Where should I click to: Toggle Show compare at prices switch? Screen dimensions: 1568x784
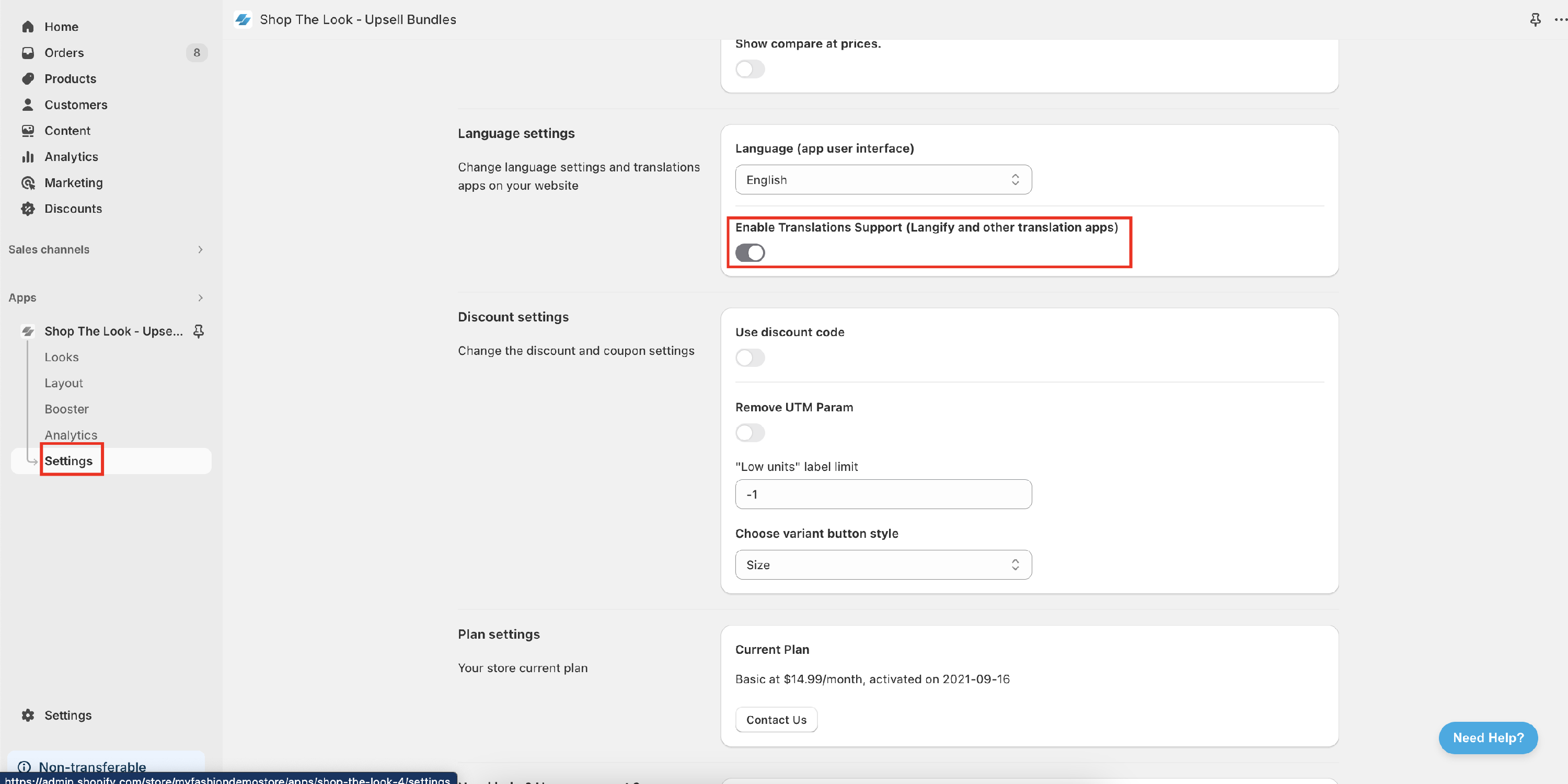[x=750, y=69]
